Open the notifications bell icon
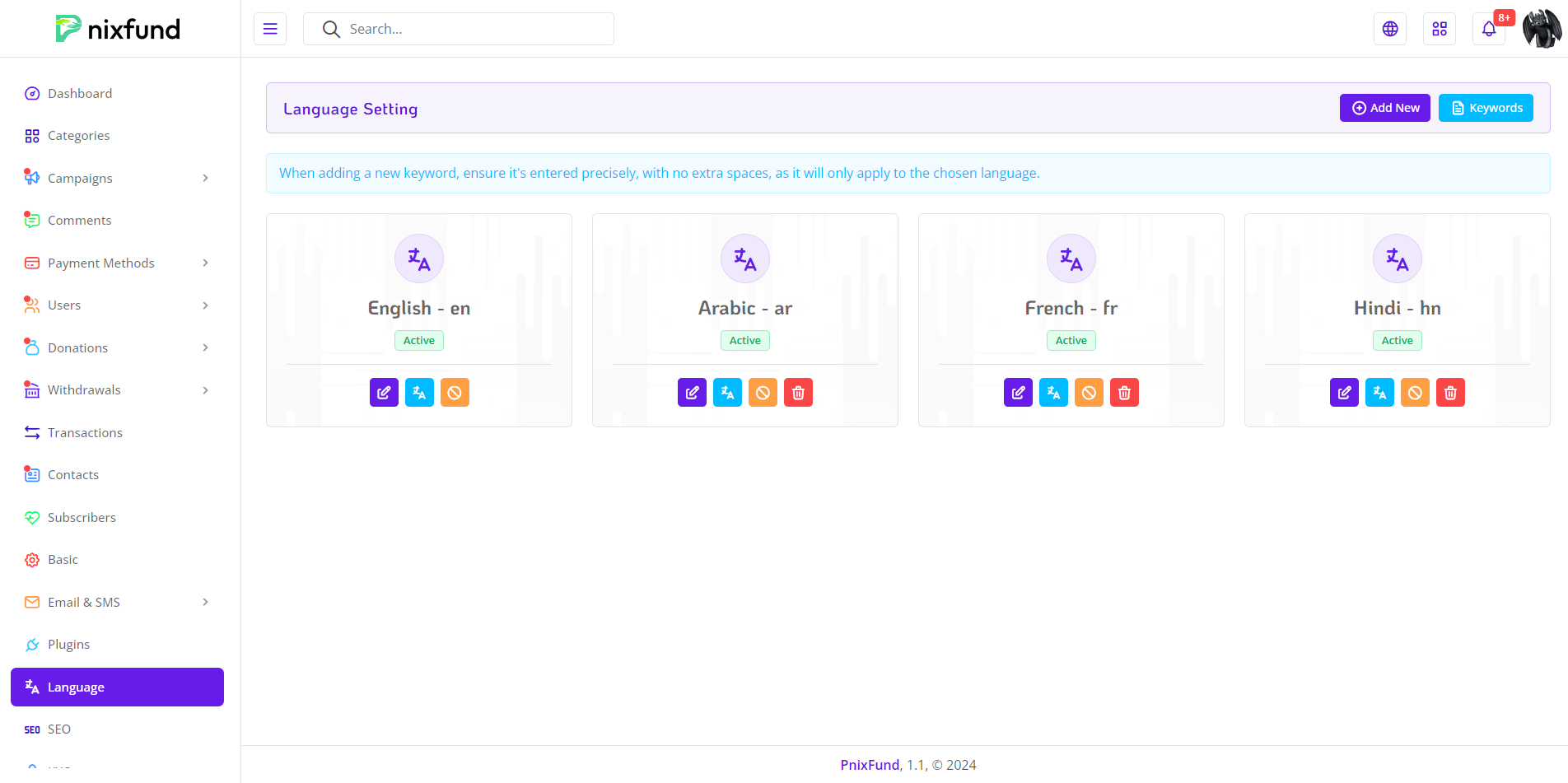 click(x=1488, y=29)
